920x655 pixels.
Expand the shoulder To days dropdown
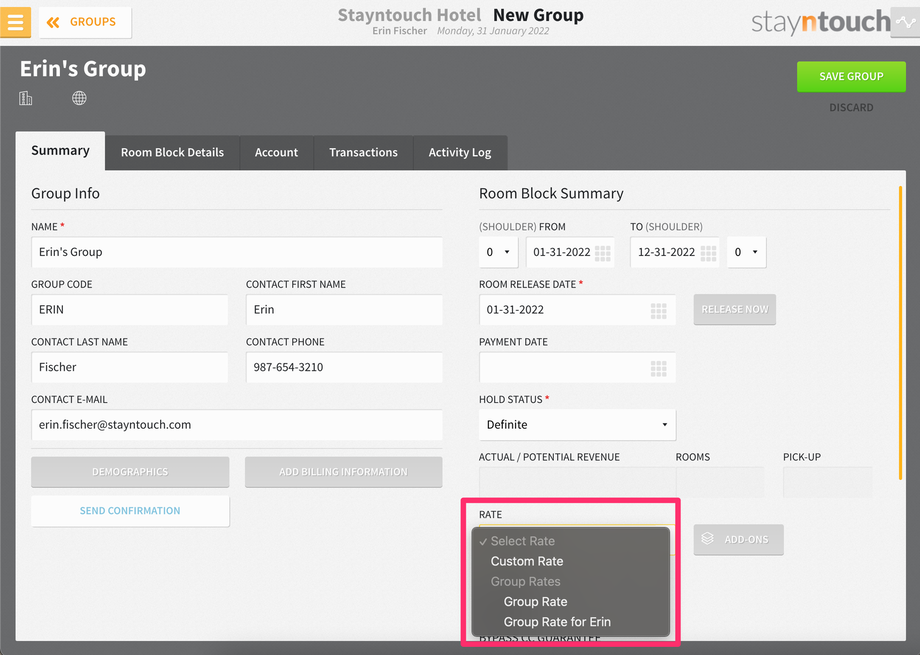click(746, 252)
